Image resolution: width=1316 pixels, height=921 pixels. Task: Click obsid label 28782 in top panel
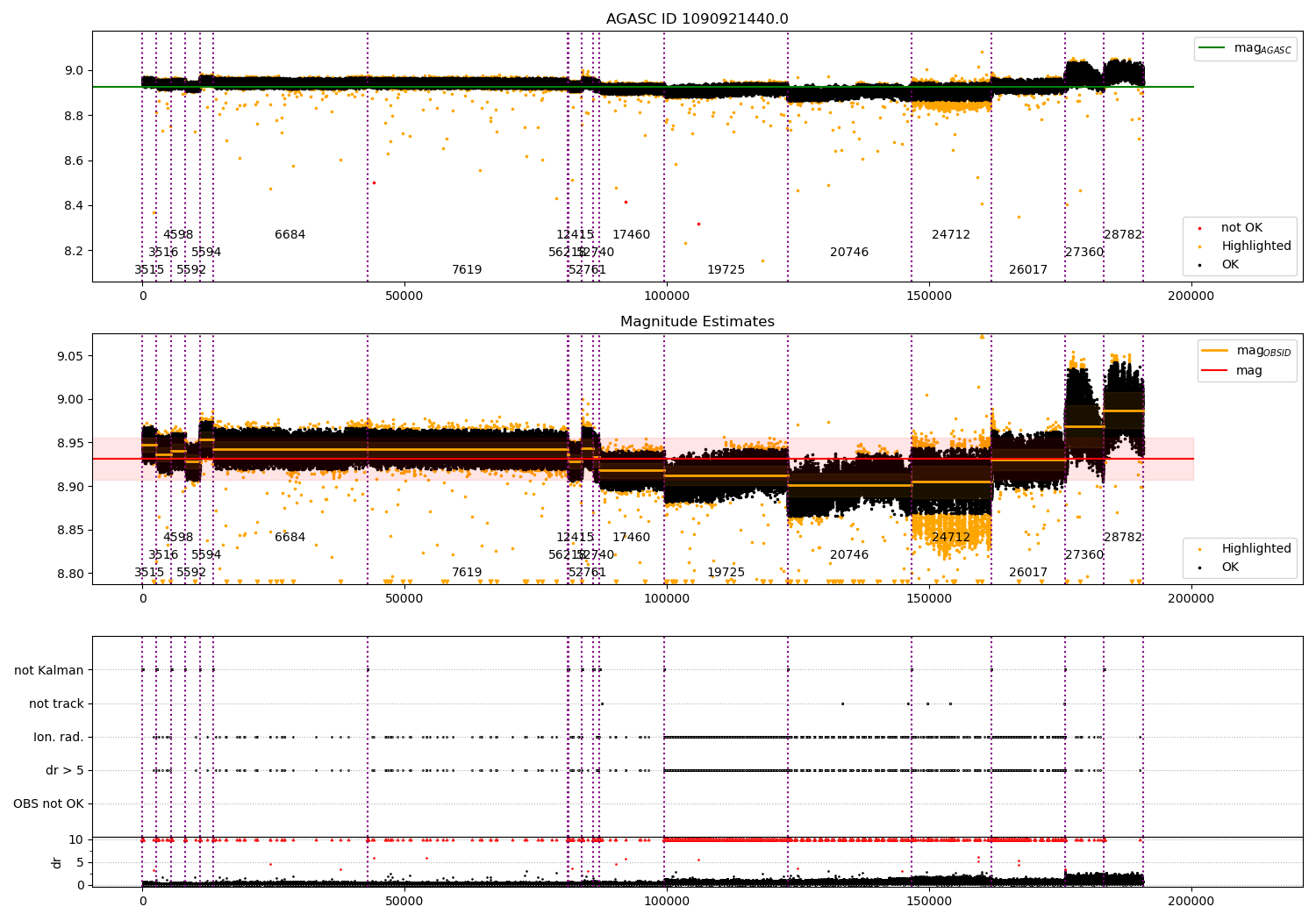[x=1123, y=235]
